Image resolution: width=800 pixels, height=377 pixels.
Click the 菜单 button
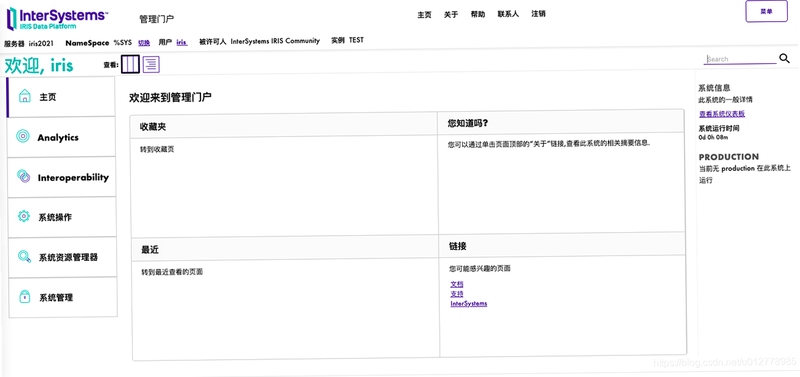[766, 11]
